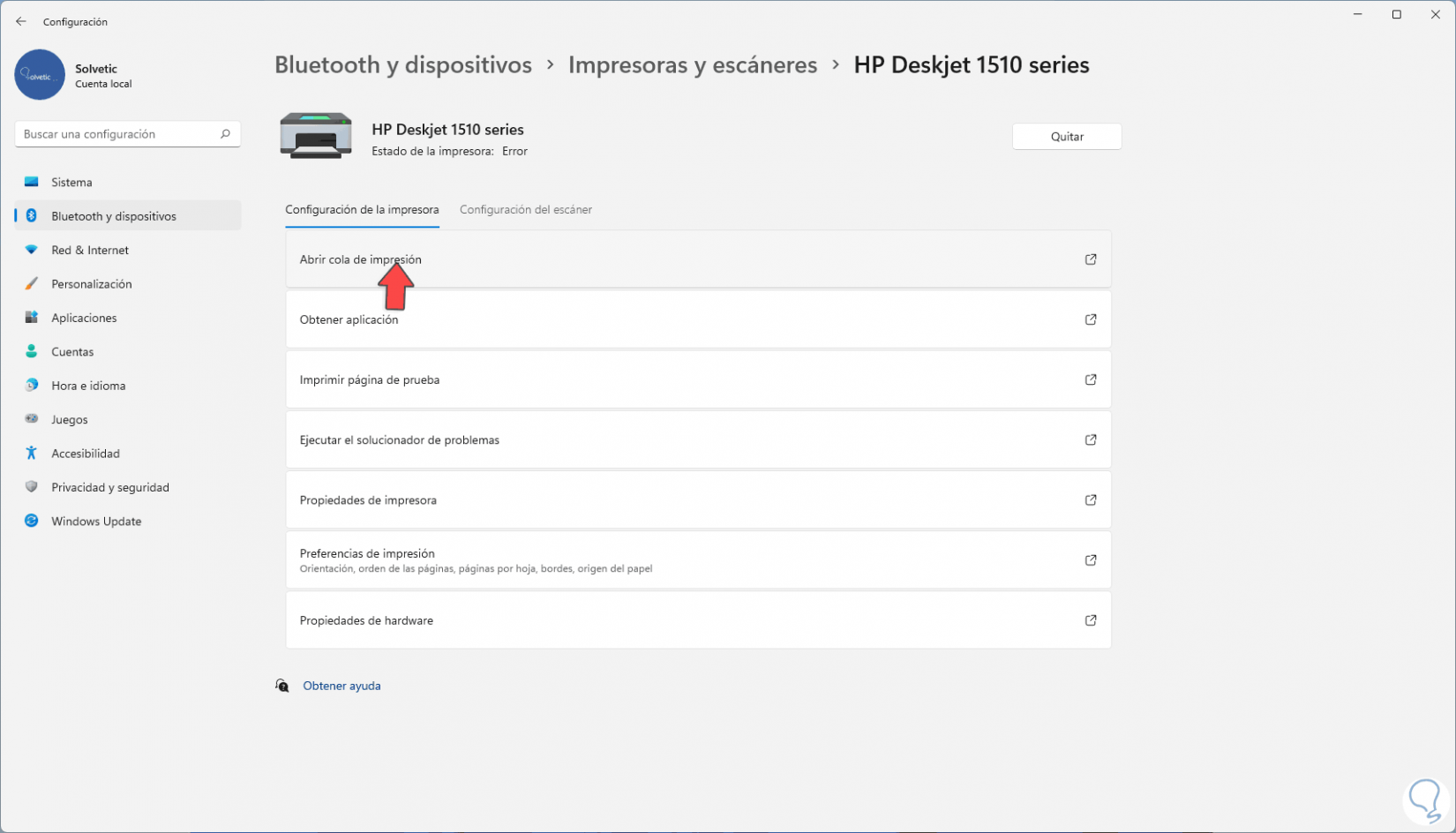Go to Red & Internet settings
The height and width of the screenshot is (833, 1456).
[x=128, y=250]
